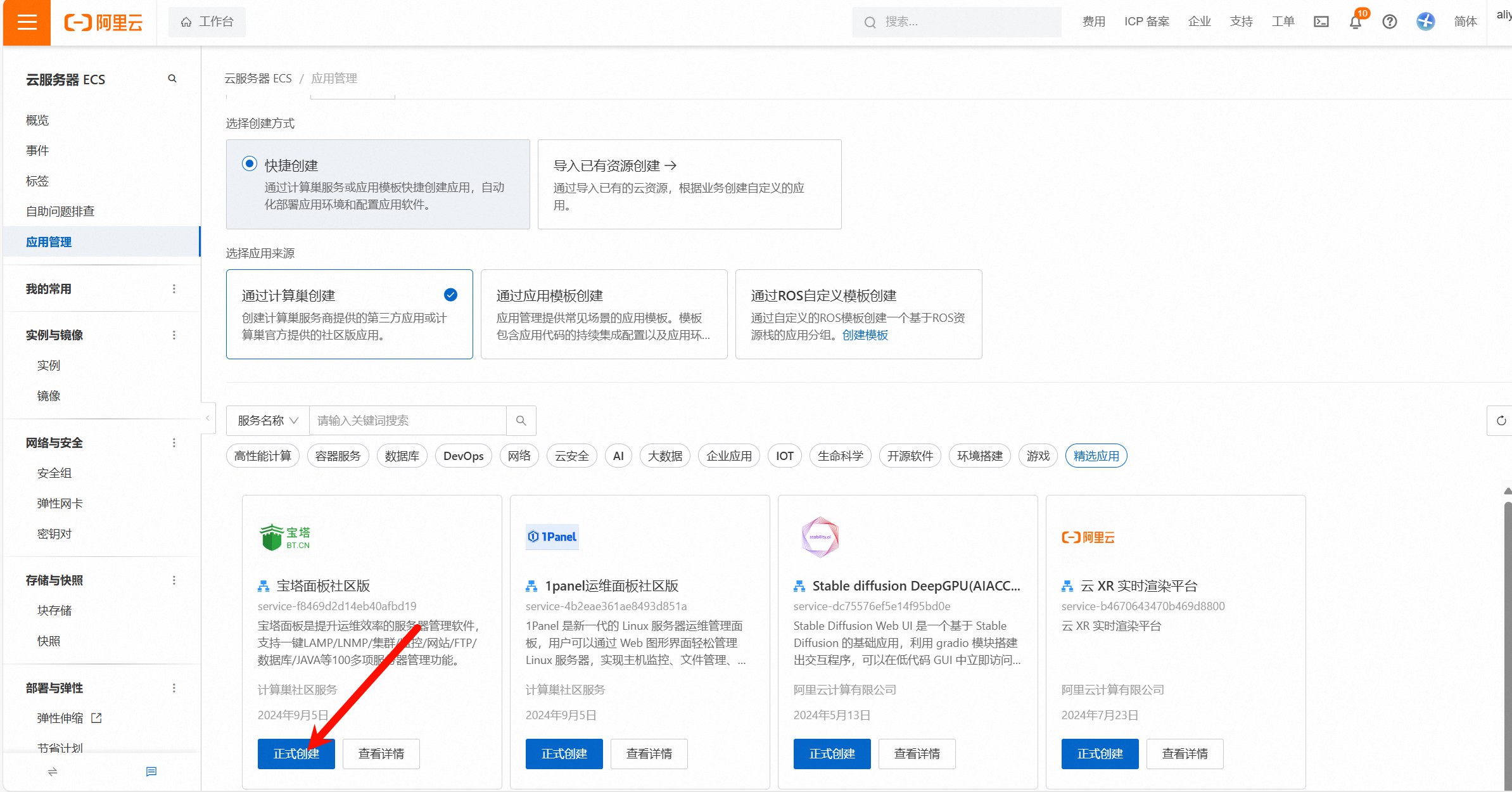Select the 通过应用模板创建 source card
The width and height of the screenshot is (1512, 792).
603,314
